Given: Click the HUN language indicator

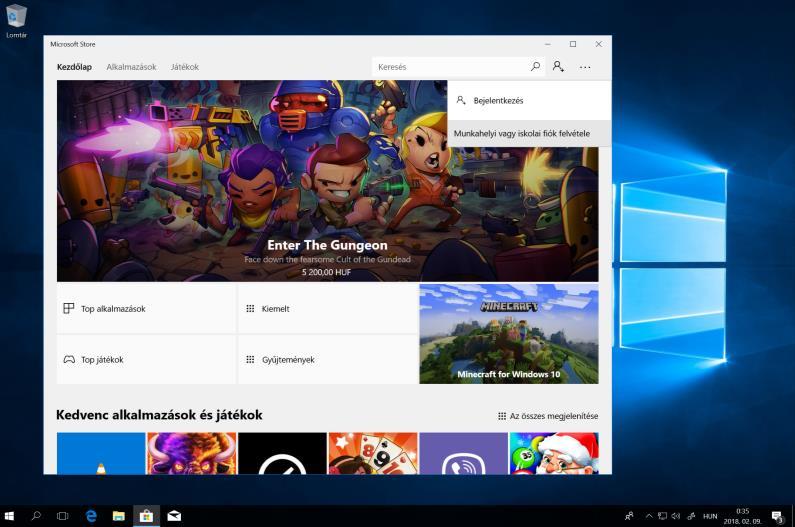Looking at the screenshot, I should [710, 516].
